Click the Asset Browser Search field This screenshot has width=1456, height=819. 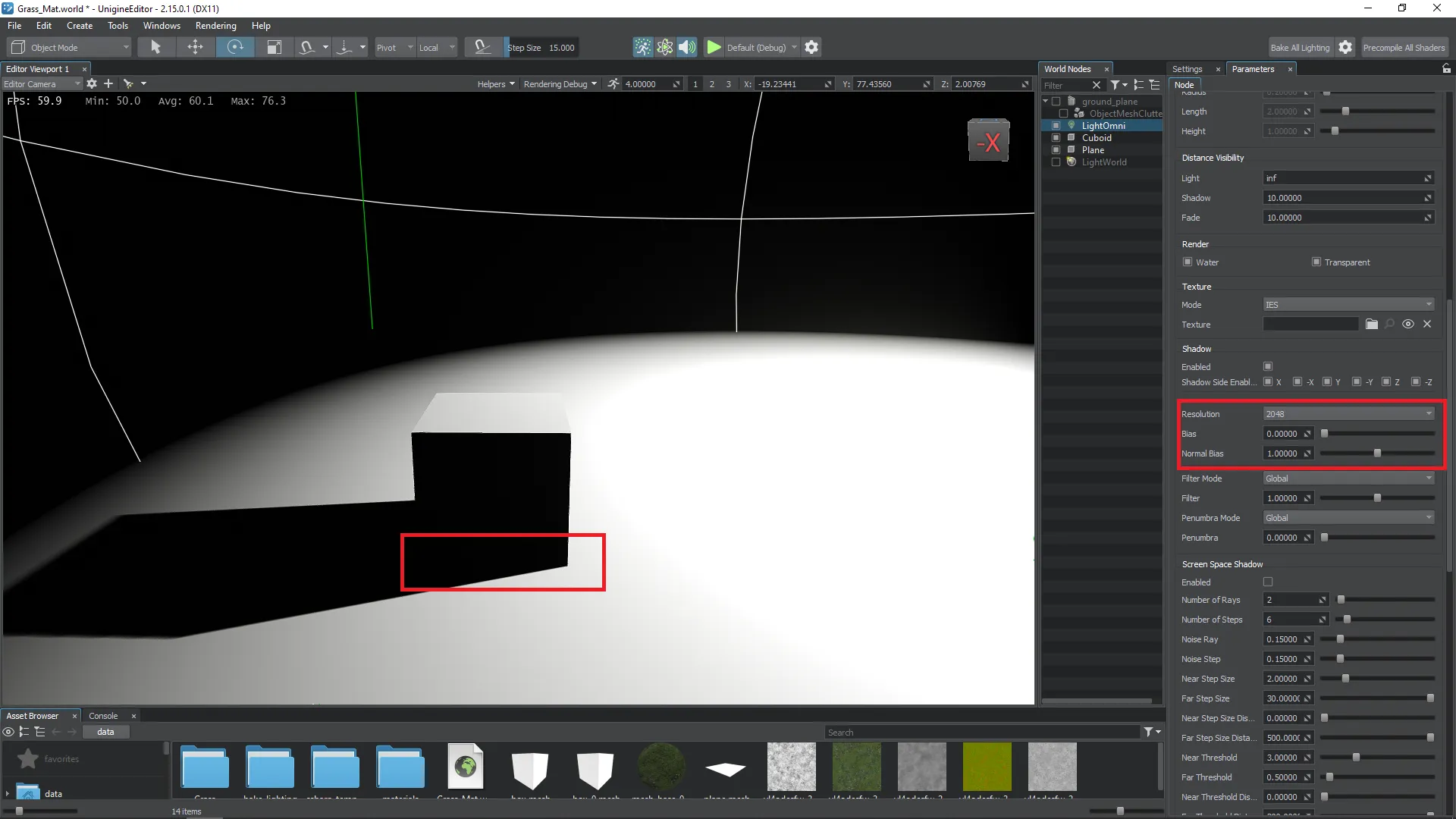983,732
